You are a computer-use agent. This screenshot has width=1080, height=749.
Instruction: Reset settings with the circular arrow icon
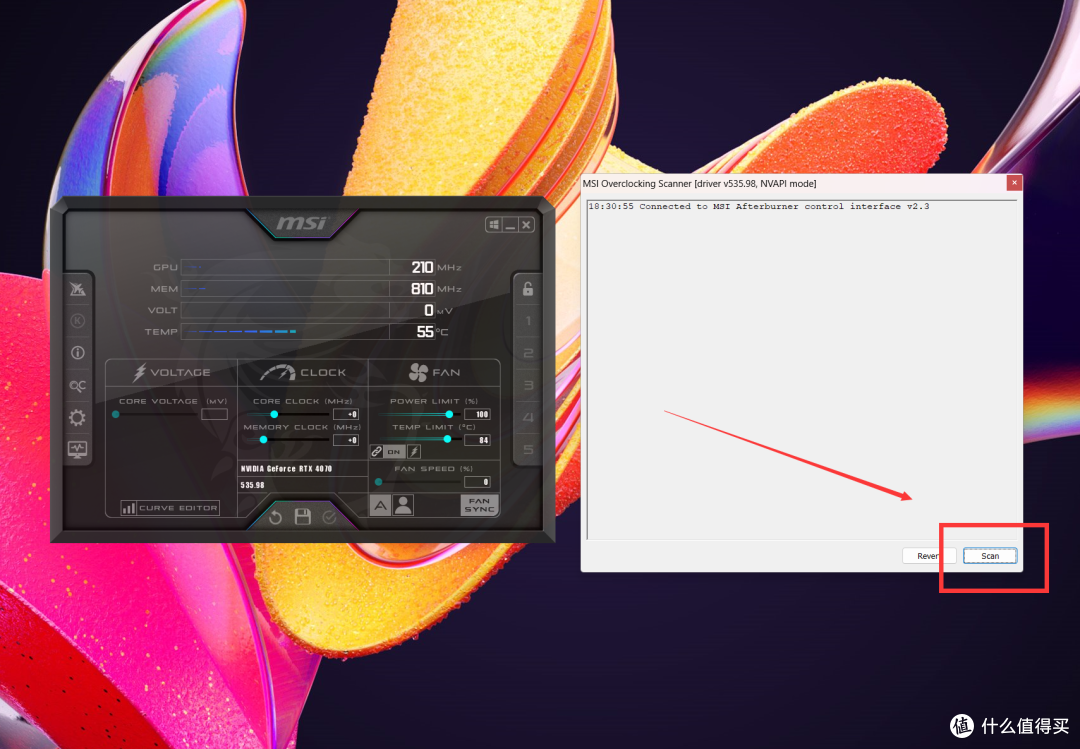pyautogui.click(x=275, y=517)
